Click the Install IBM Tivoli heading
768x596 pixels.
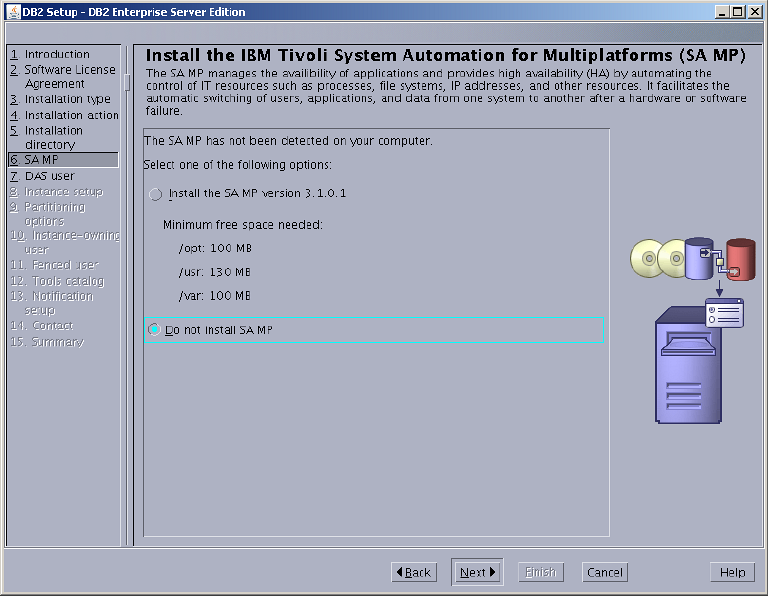[x=446, y=55]
